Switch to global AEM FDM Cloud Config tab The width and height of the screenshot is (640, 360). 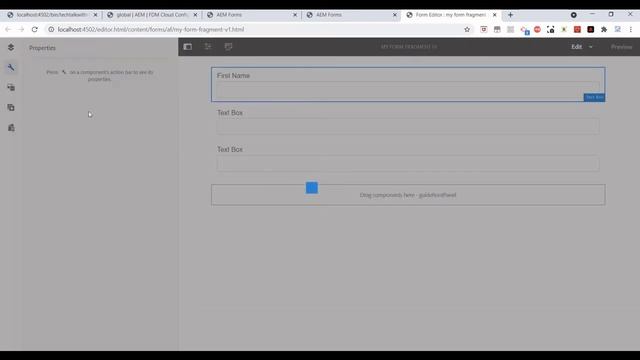[x=151, y=15]
